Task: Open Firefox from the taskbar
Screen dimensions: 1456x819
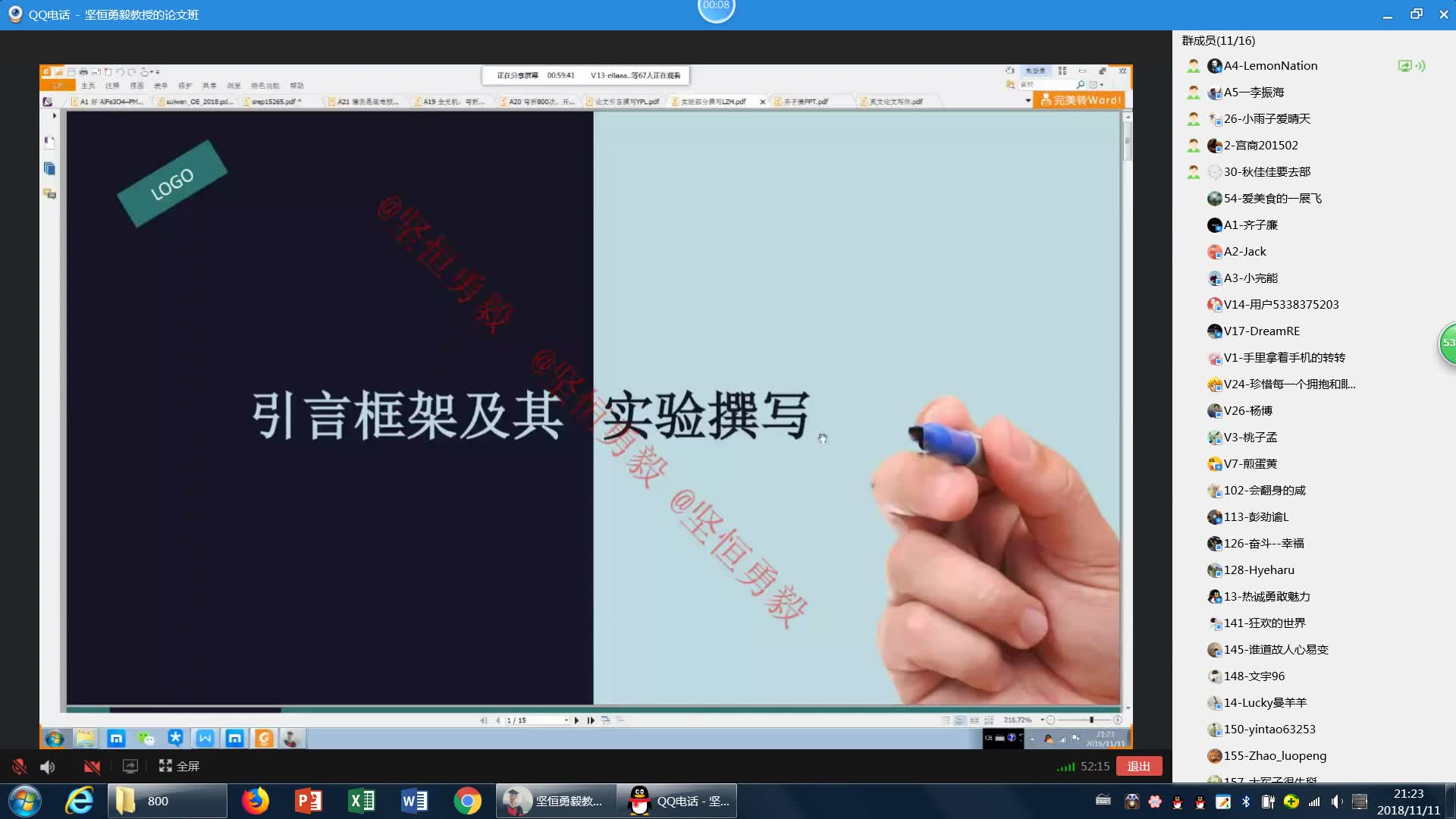Action: (255, 802)
